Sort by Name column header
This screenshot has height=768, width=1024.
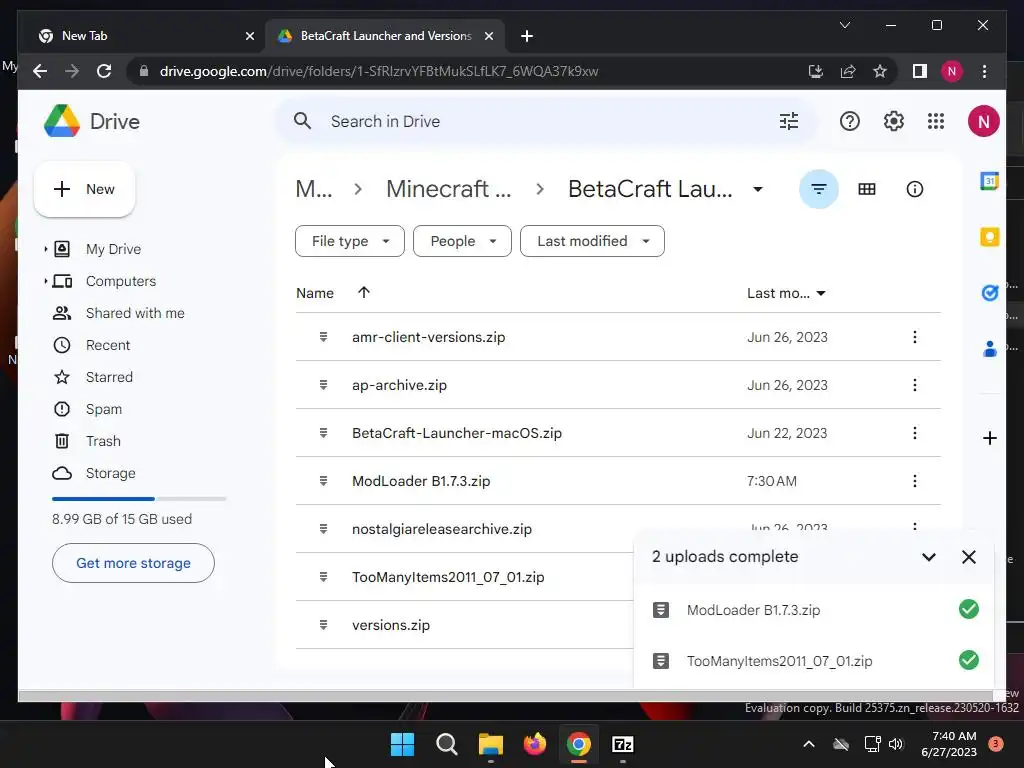pos(315,293)
